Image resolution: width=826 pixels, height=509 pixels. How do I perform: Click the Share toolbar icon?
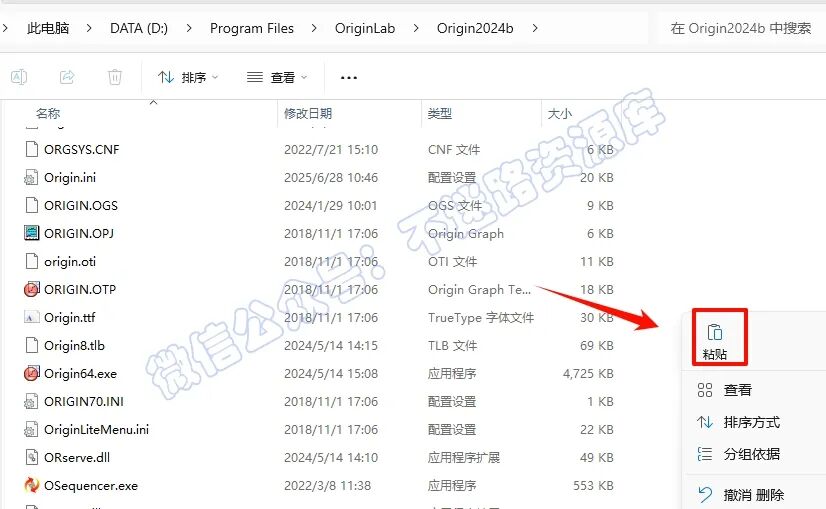click(x=67, y=77)
